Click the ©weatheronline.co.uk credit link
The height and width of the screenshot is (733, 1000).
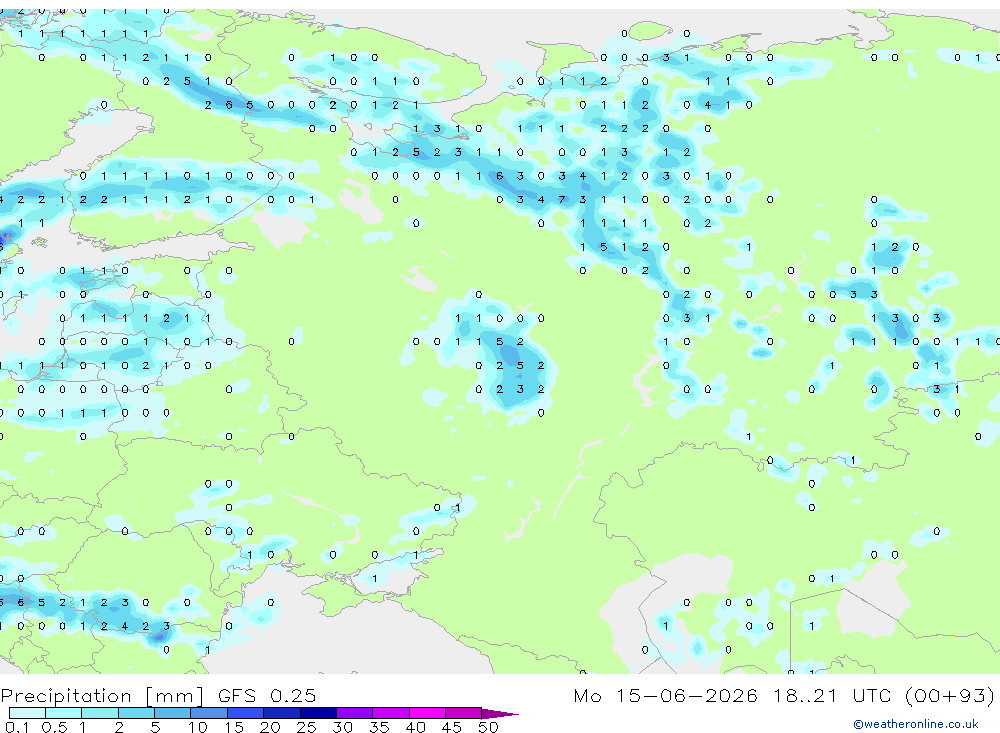point(915,724)
